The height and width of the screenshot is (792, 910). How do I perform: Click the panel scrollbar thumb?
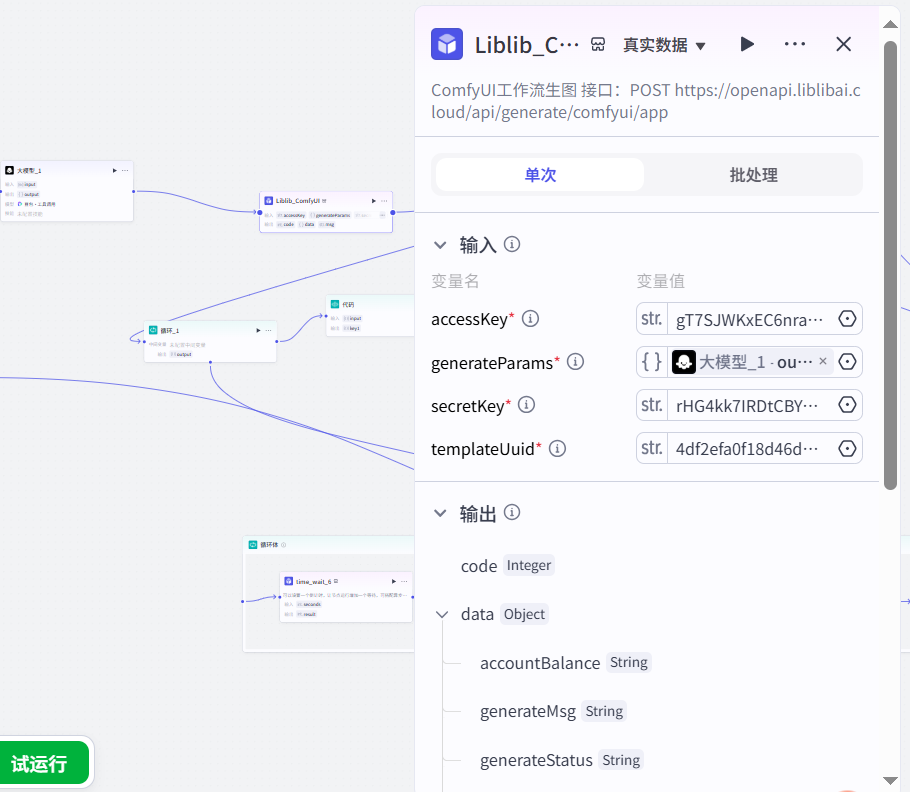(890, 266)
